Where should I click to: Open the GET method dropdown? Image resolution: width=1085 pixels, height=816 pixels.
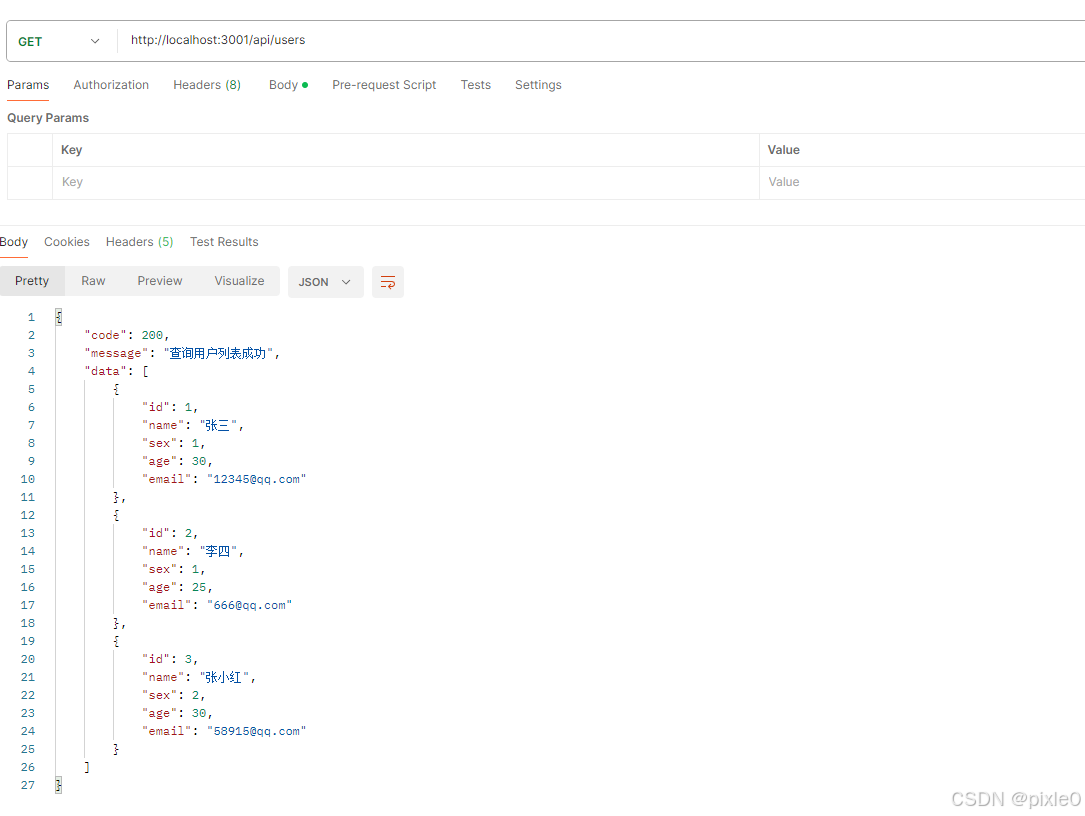pyautogui.click(x=60, y=42)
